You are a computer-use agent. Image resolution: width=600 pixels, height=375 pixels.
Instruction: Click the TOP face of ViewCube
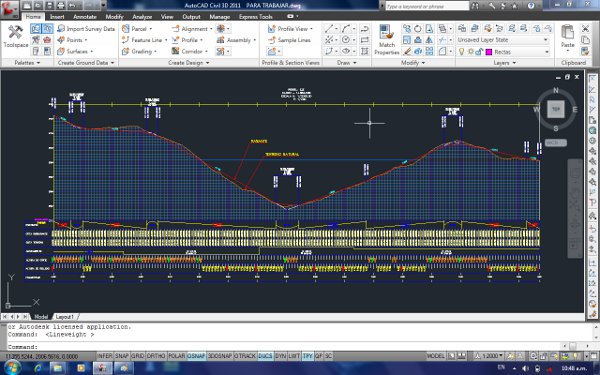point(556,109)
